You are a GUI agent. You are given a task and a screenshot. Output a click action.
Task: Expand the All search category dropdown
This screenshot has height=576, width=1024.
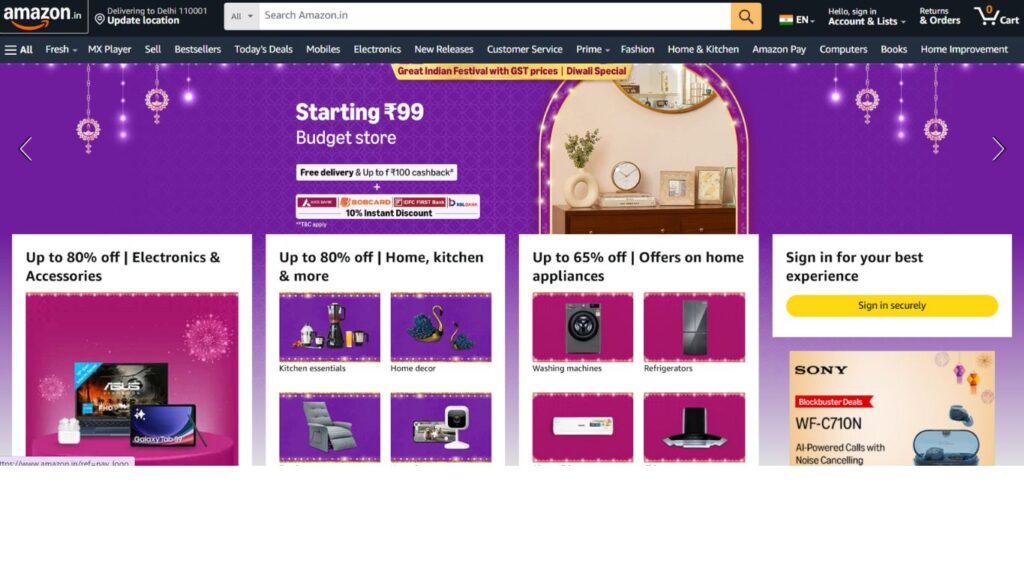pyautogui.click(x=242, y=16)
